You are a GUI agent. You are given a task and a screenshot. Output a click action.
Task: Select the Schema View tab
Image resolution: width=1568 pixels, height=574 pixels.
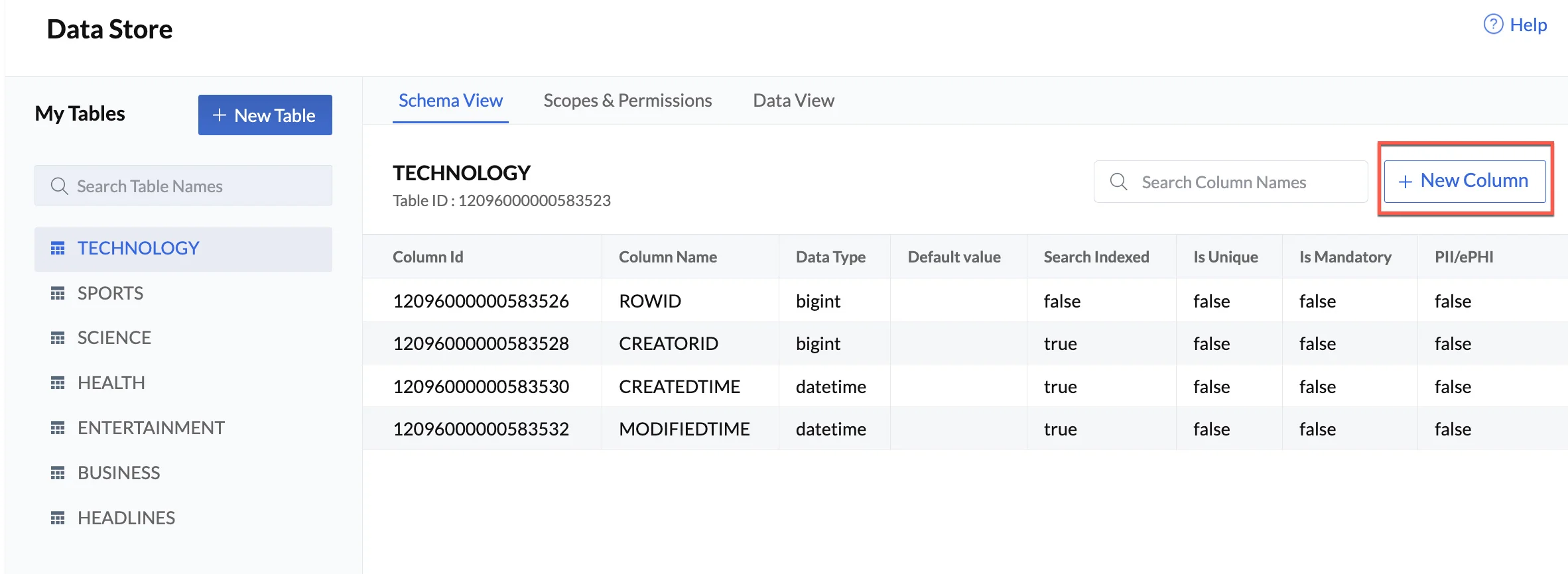pyautogui.click(x=450, y=101)
